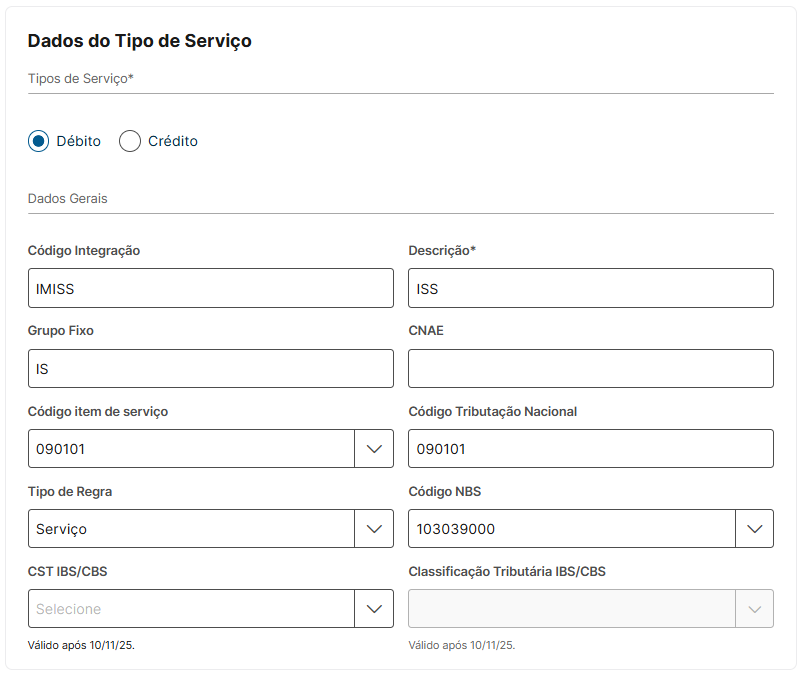803x677 pixels.
Task: Select the Débito radio button
Action: coord(39,141)
